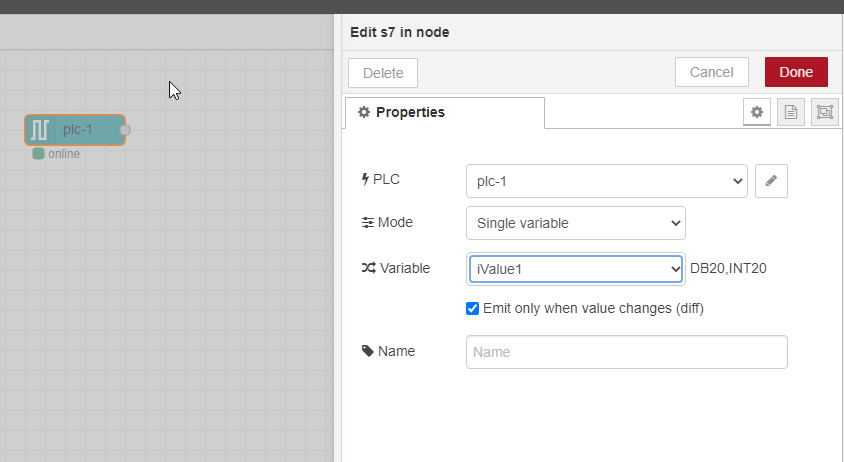
Task: Open node properties gear icon tab
Action: (x=756, y=112)
